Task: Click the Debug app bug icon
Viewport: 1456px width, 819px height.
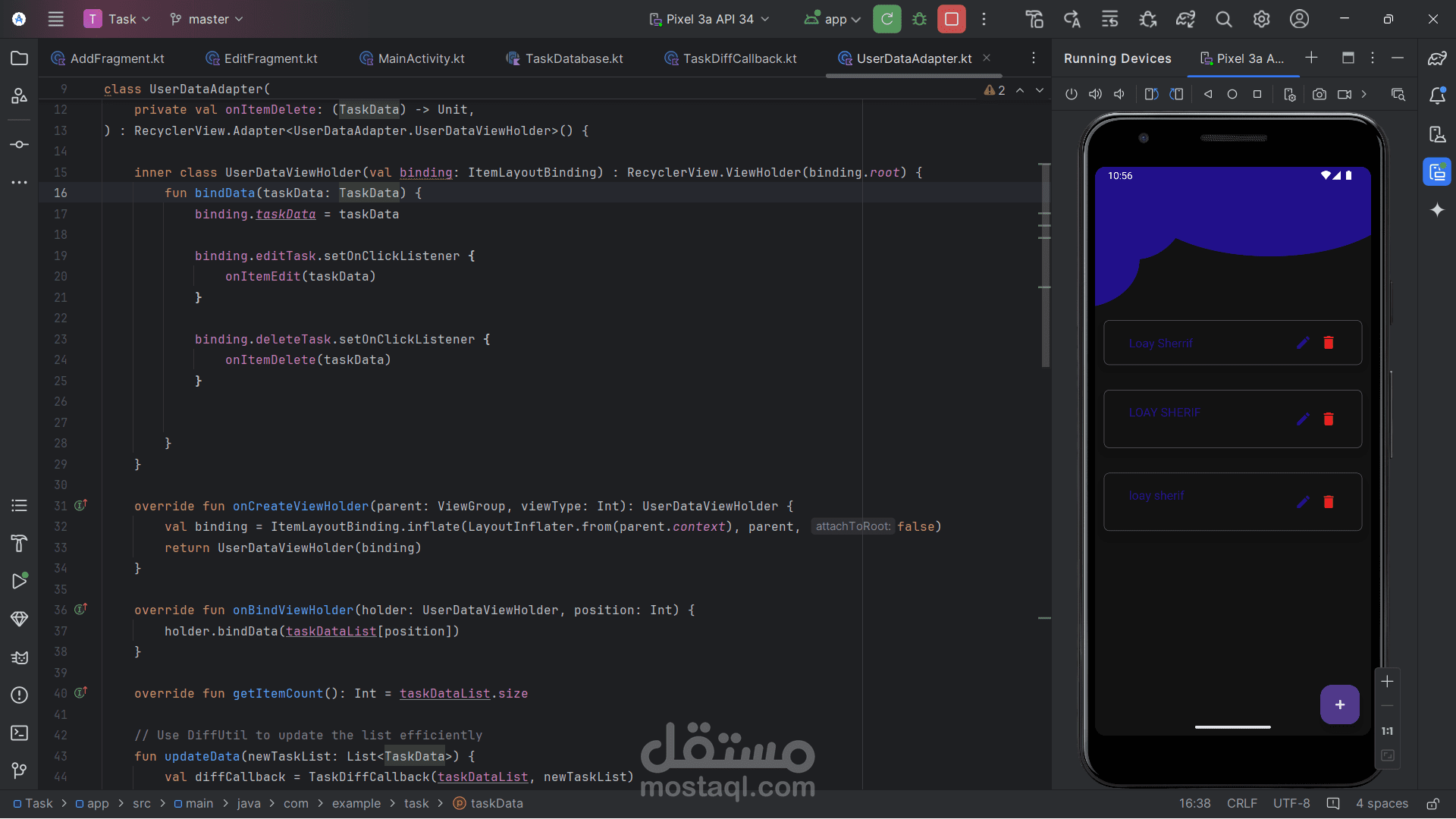Action: point(919,19)
